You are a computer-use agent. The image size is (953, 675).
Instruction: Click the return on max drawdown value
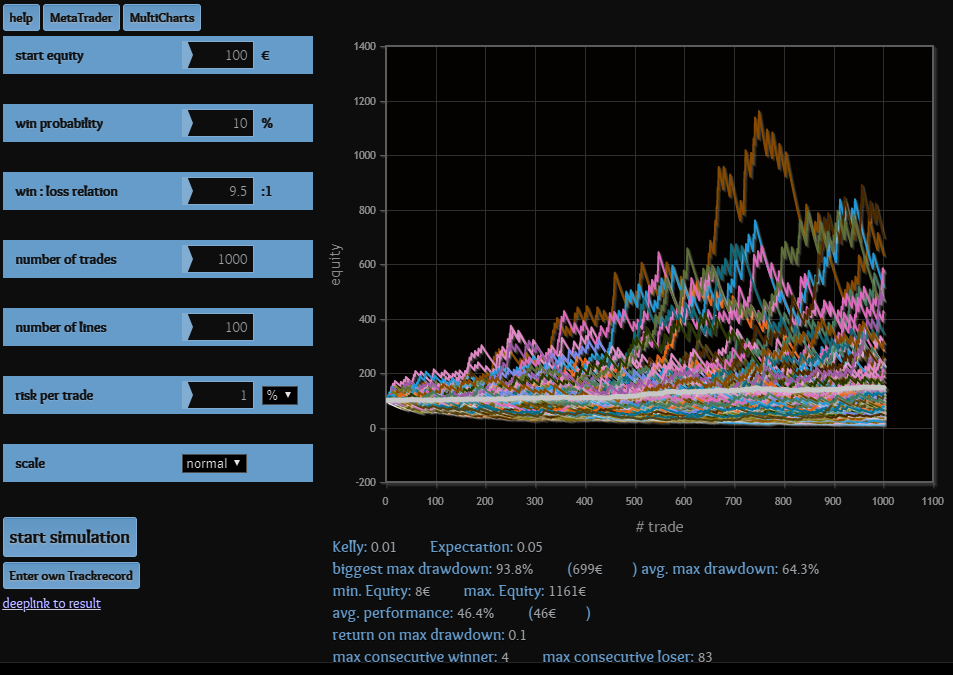click(517, 635)
